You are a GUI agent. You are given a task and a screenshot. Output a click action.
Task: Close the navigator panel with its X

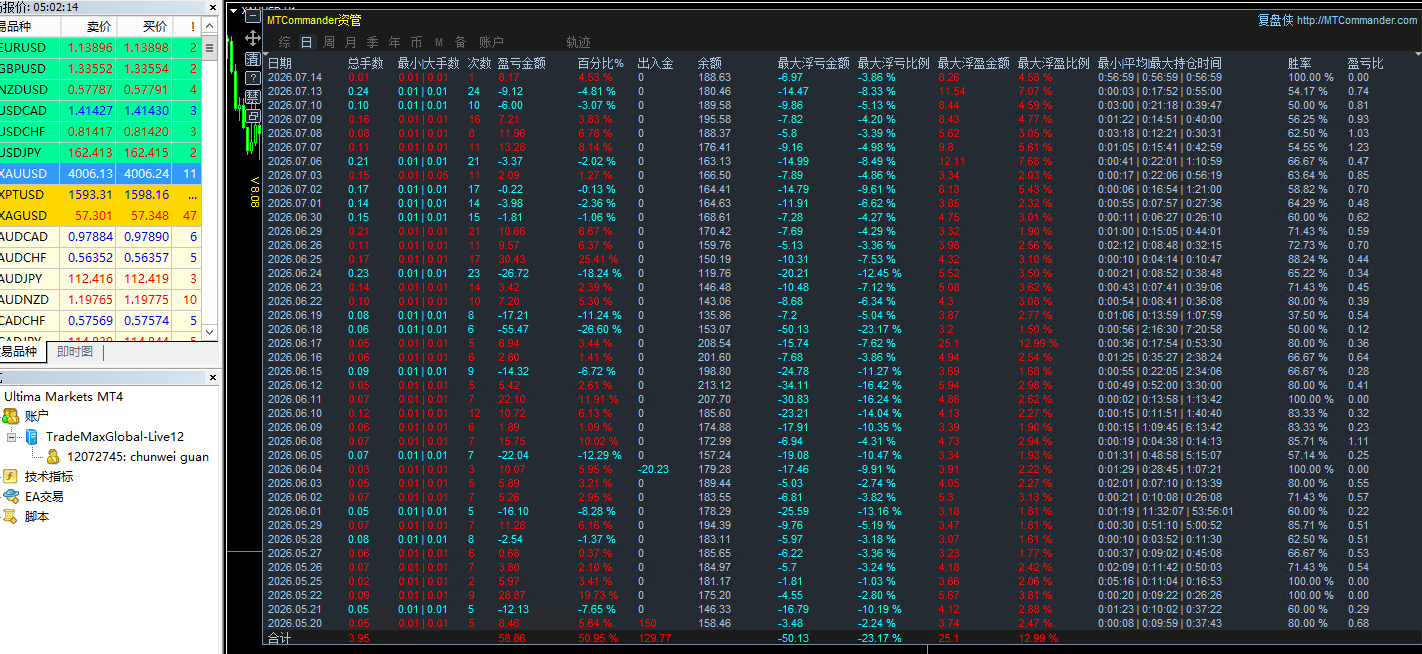tap(213, 378)
